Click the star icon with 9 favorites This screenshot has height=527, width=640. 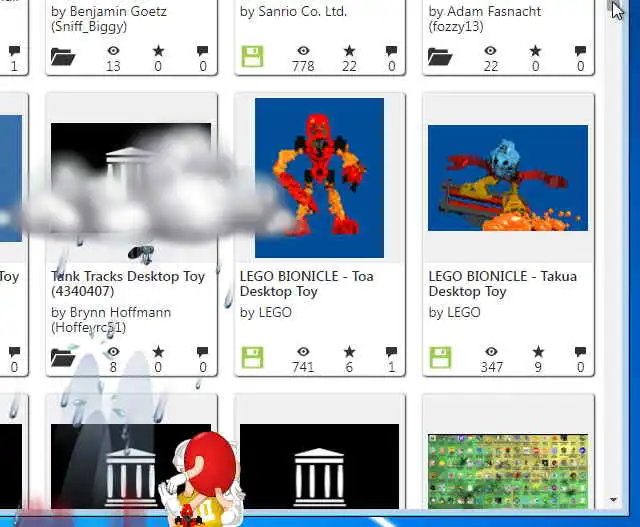click(538, 351)
